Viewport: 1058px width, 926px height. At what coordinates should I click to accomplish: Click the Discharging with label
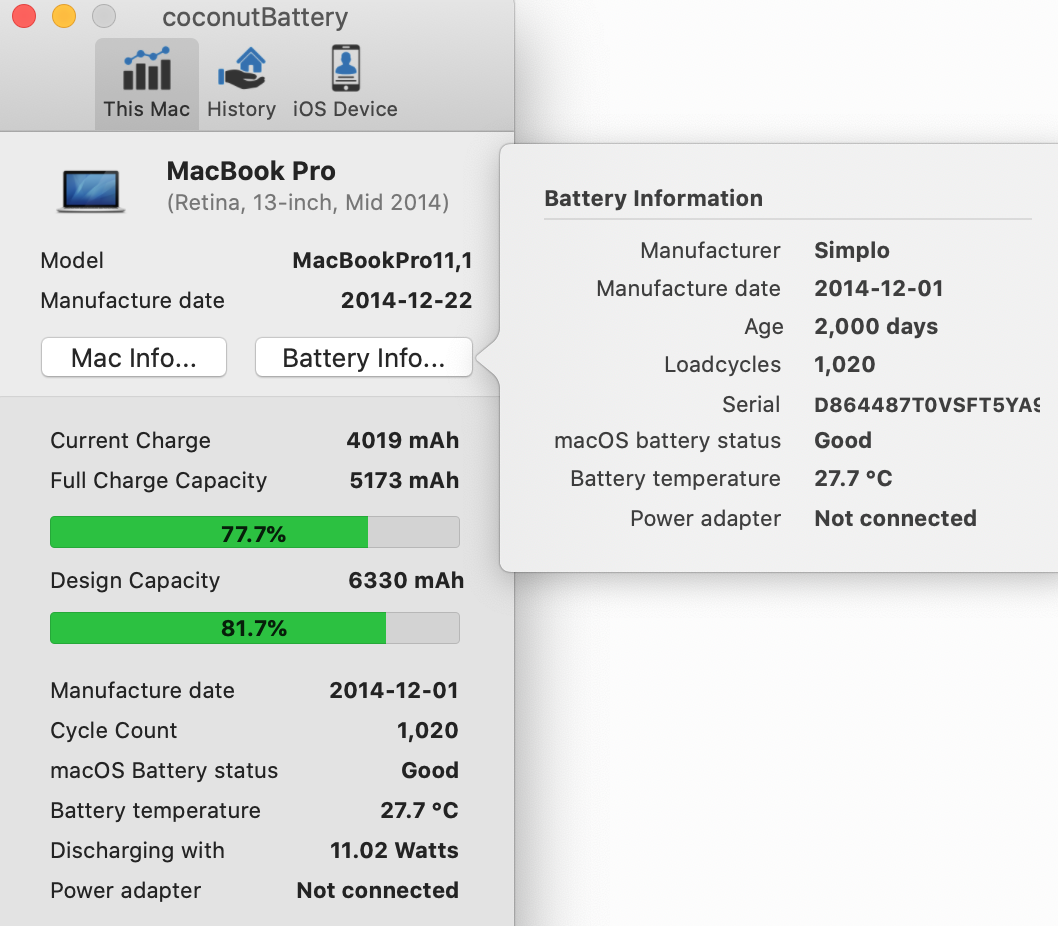click(x=137, y=850)
